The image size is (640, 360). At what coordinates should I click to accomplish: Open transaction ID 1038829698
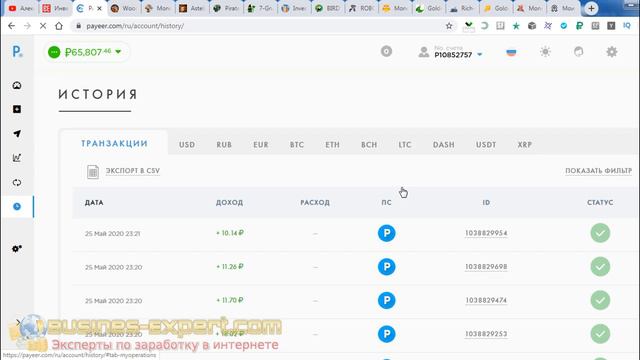pyautogui.click(x=486, y=267)
